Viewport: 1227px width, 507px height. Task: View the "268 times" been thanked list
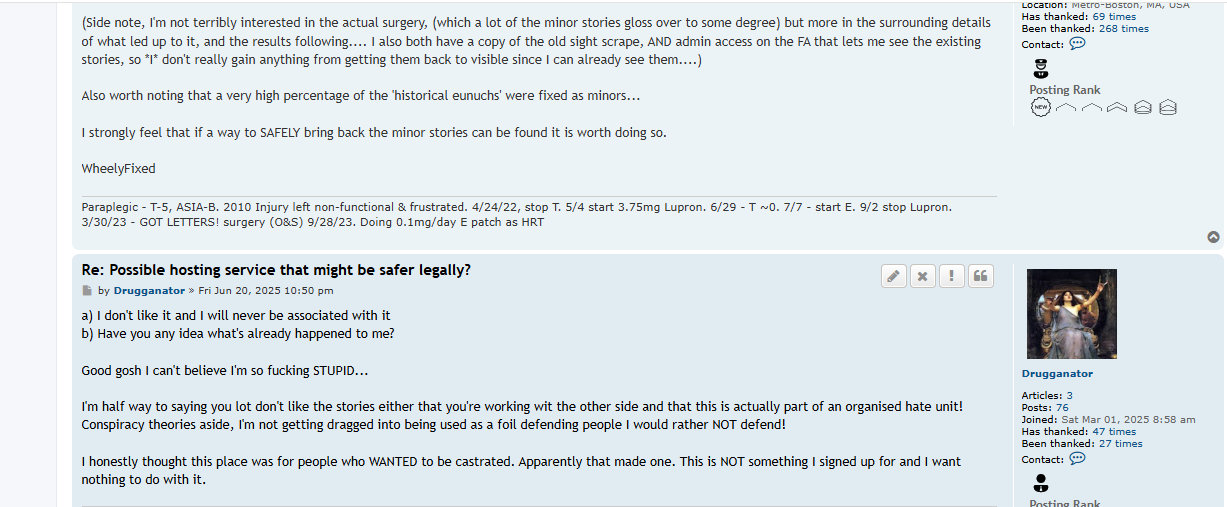[1121, 29]
